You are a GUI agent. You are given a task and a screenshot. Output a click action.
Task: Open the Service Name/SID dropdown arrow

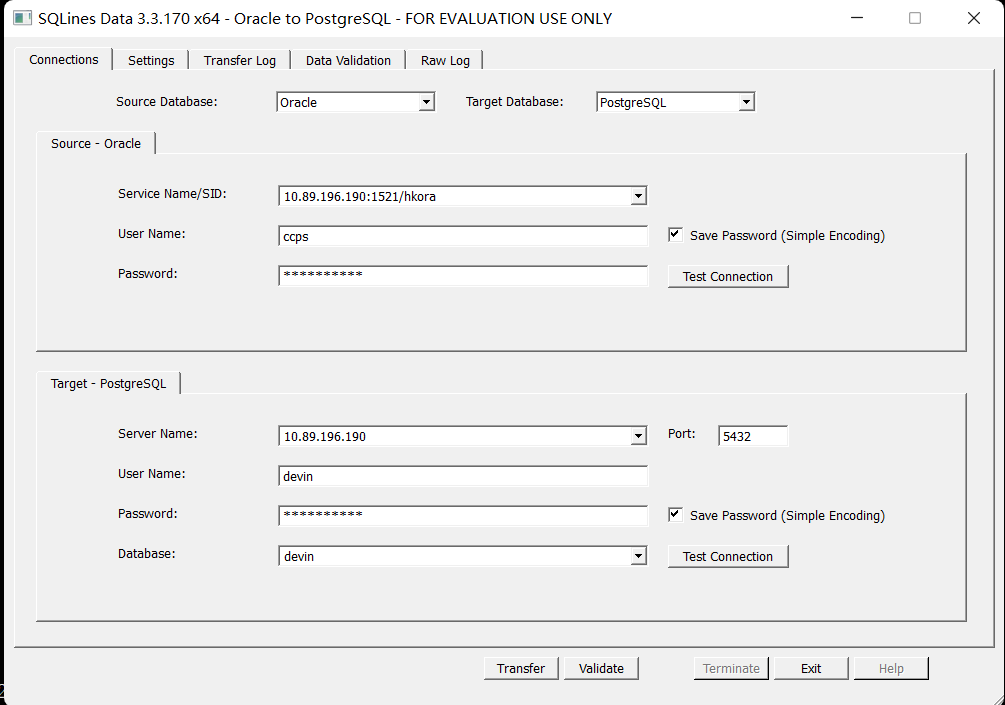tap(638, 196)
